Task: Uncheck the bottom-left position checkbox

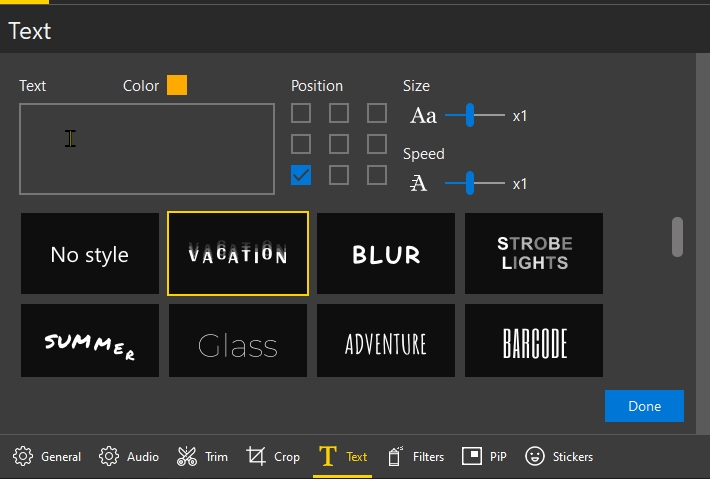Action: [301, 175]
